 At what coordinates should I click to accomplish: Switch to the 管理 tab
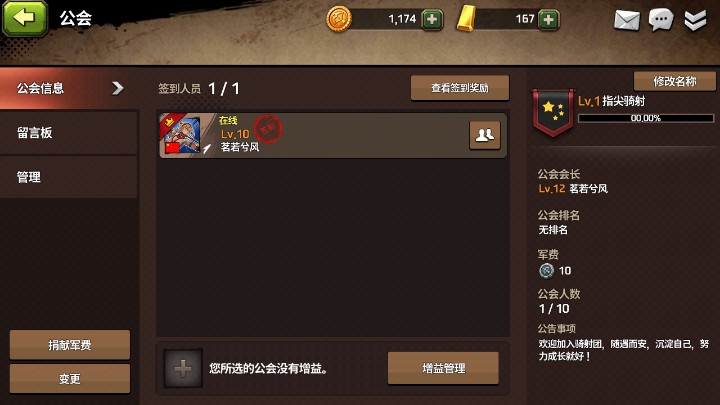click(x=69, y=177)
